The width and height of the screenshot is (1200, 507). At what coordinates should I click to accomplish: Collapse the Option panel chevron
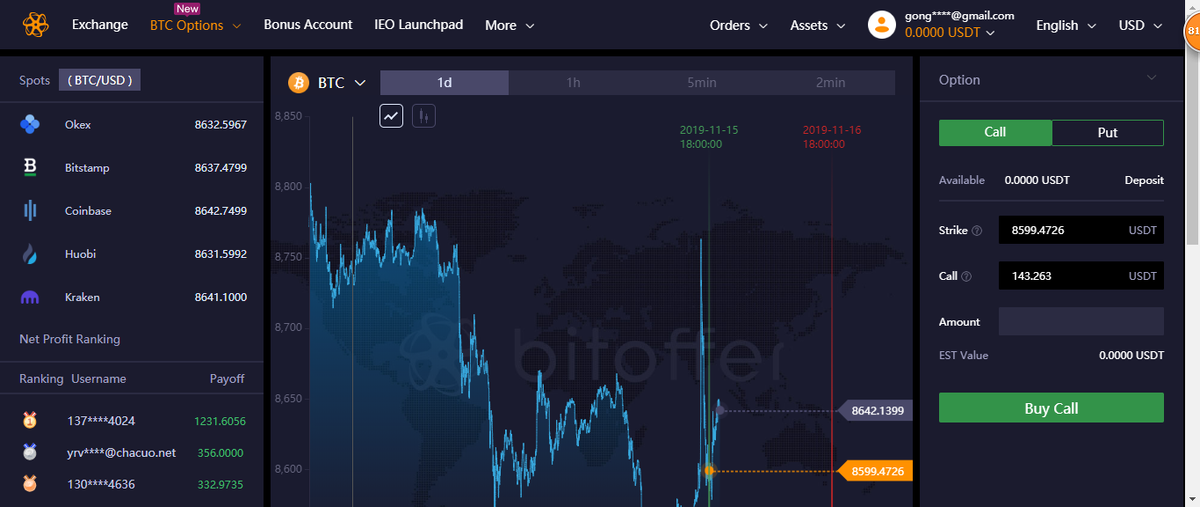pos(1151,78)
